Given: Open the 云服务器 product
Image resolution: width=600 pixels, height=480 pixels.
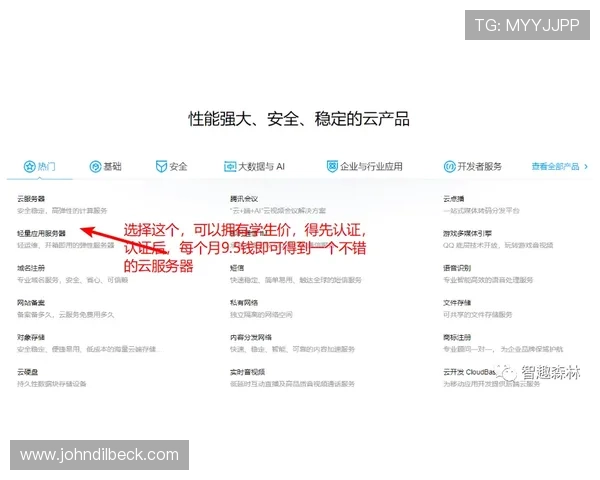Looking at the screenshot, I should [x=31, y=199].
